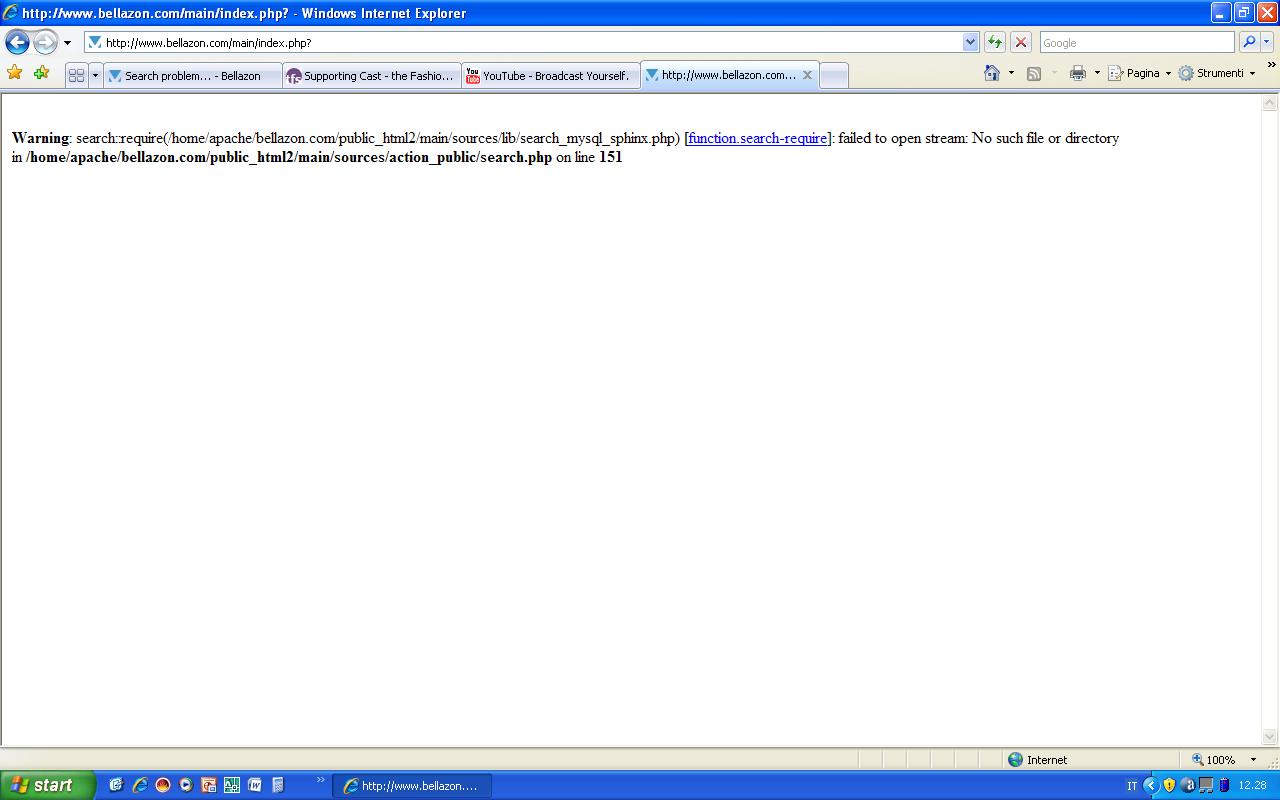Click the Refresh page icon
Image resolution: width=1280 pixels, height=800 pixels.
[994, 42]
